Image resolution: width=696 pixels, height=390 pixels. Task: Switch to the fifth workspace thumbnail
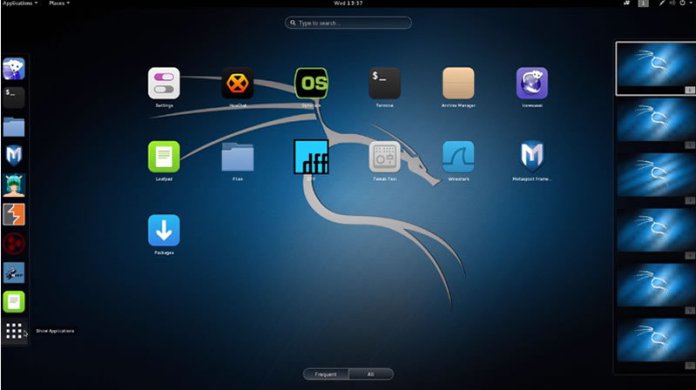point(656,285)
